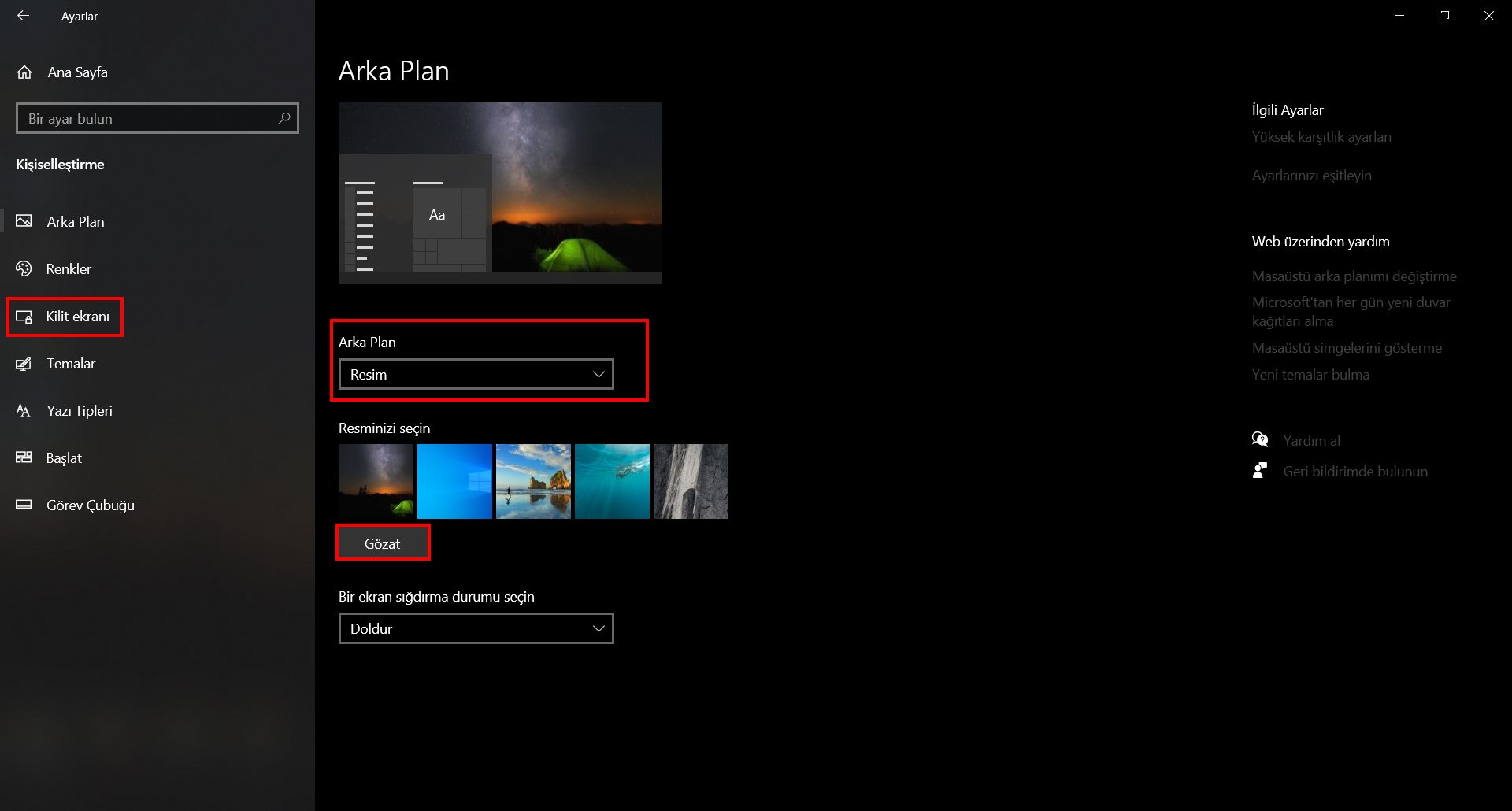Maximize or restore the Ayarlar window
The width and height of the screenshot is (1512, 811).
click(x=1443, y=16)
